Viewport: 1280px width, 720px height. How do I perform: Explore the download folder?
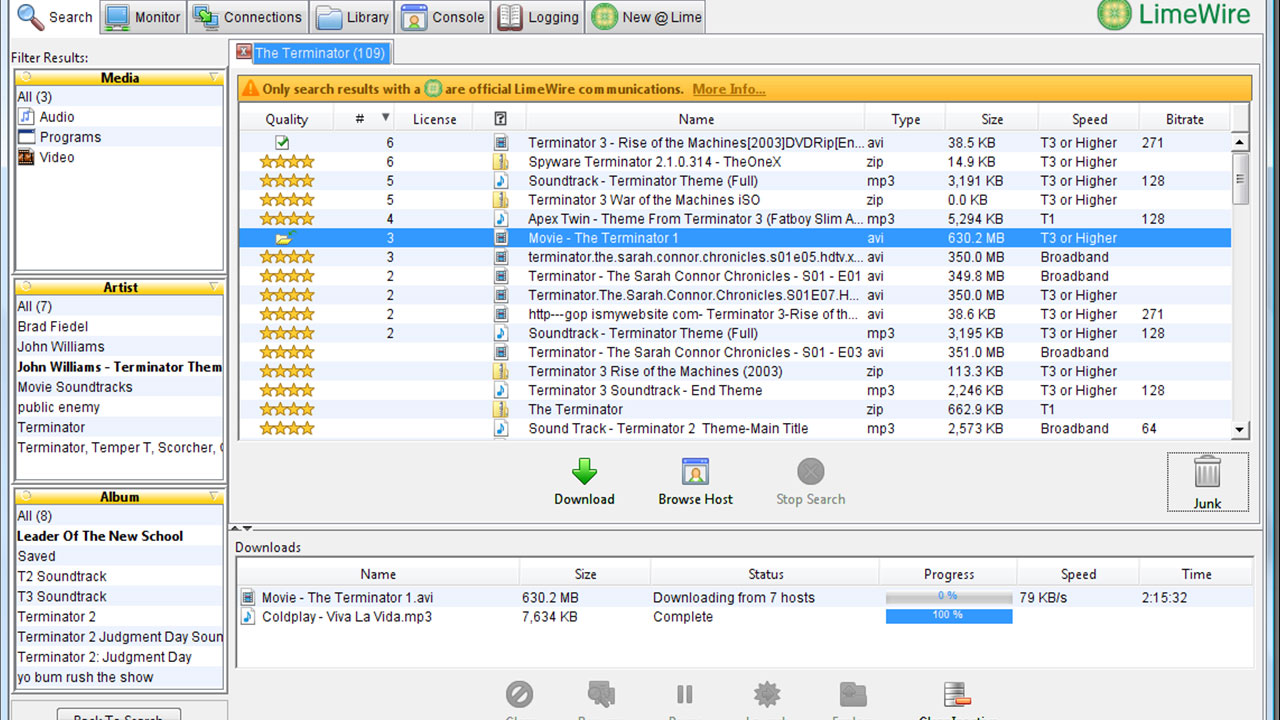point(851,695)
